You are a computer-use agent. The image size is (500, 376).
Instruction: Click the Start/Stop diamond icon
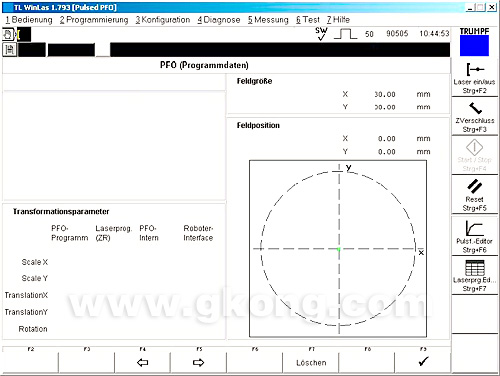[474, 147]
